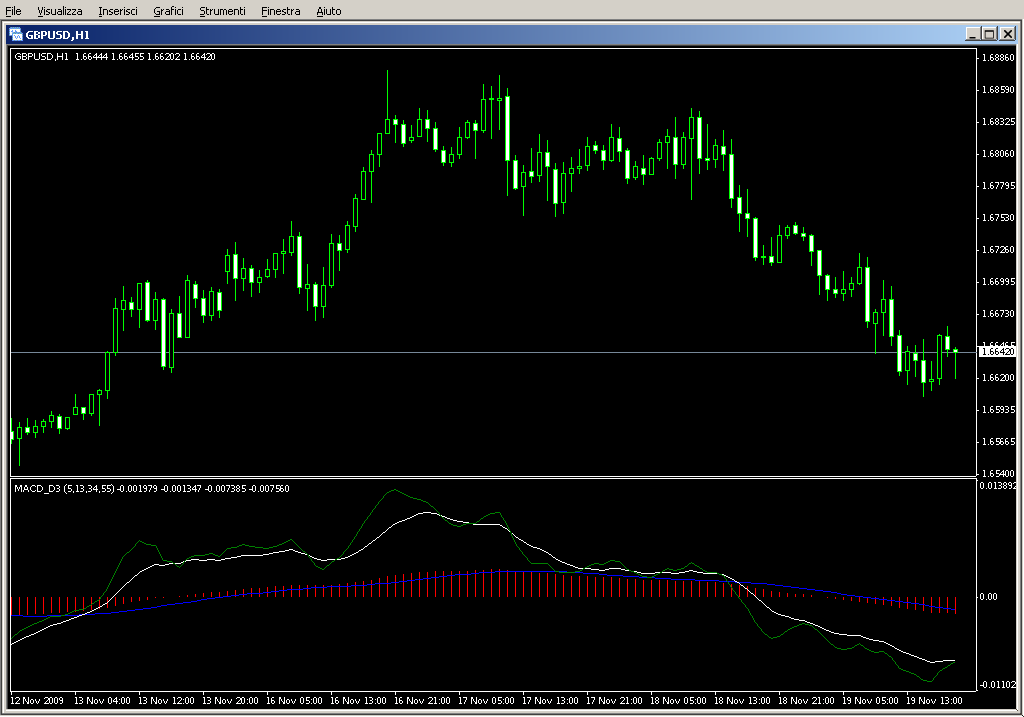The height and width of the screenshot is (717, 1024).
Task: Close the GBPUSD,H1 chart window
Action: point(1007,33)
